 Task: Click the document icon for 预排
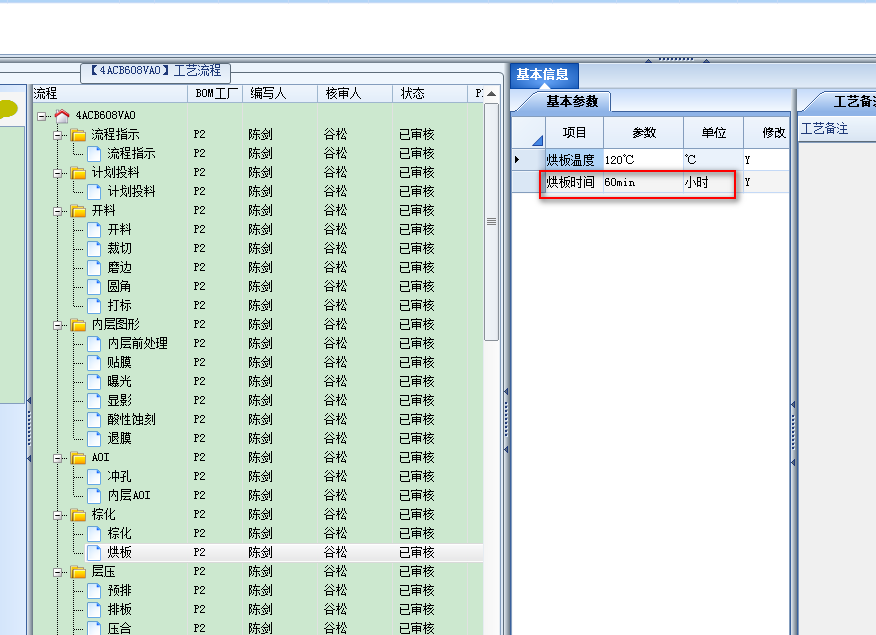click(94, 590)
